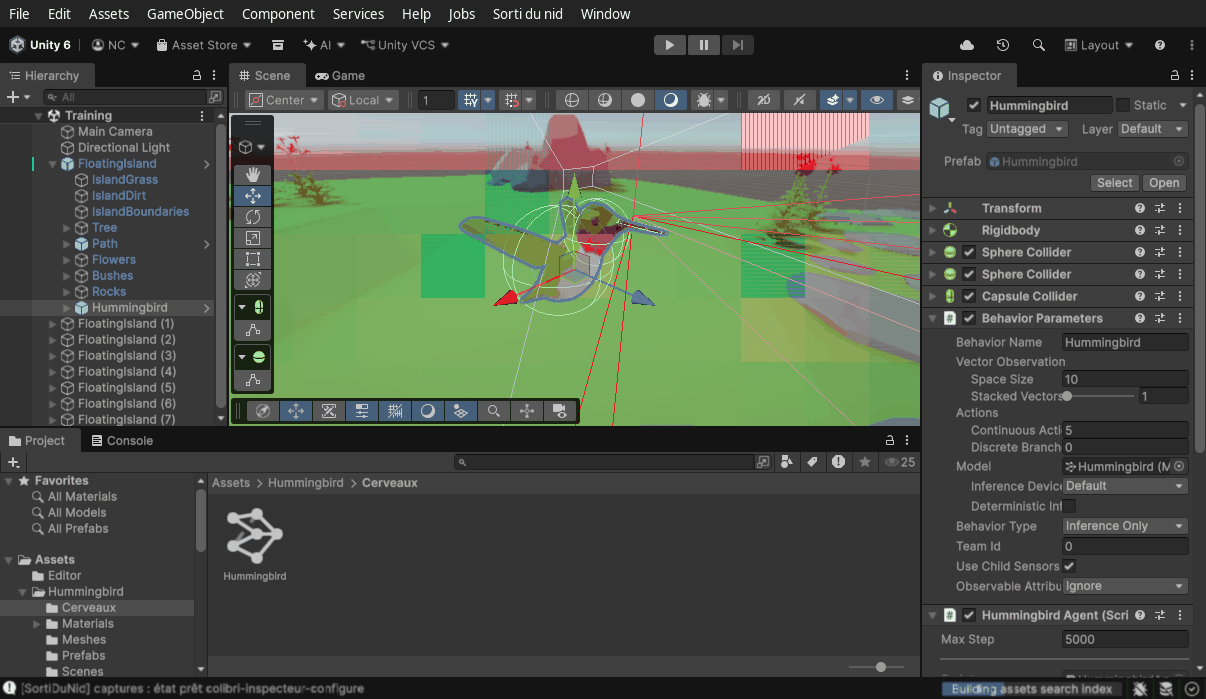Viewport: 1206px width, 699px height.
Task: Select the Hand view tool
Action: (x=253, y=175)
